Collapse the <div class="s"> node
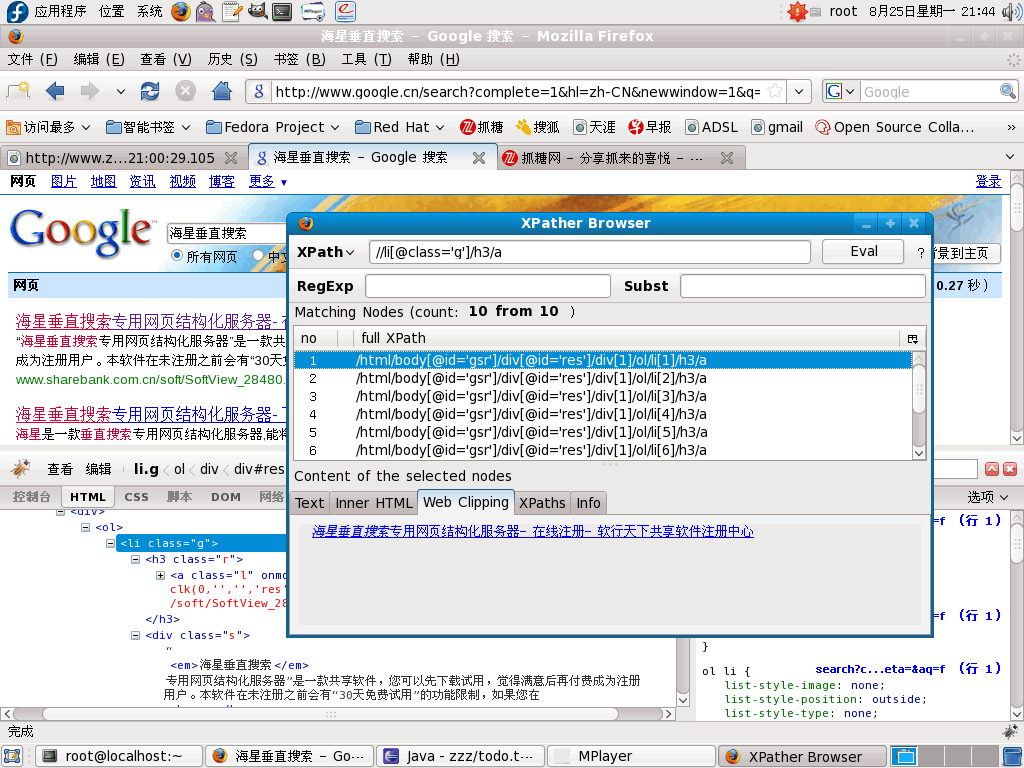The width and height of the screenshot is (1024, 768). (135, 635)
